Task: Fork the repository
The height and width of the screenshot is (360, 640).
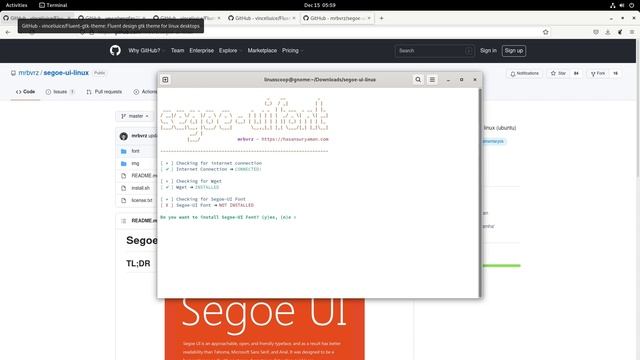Action: (598, 73)
